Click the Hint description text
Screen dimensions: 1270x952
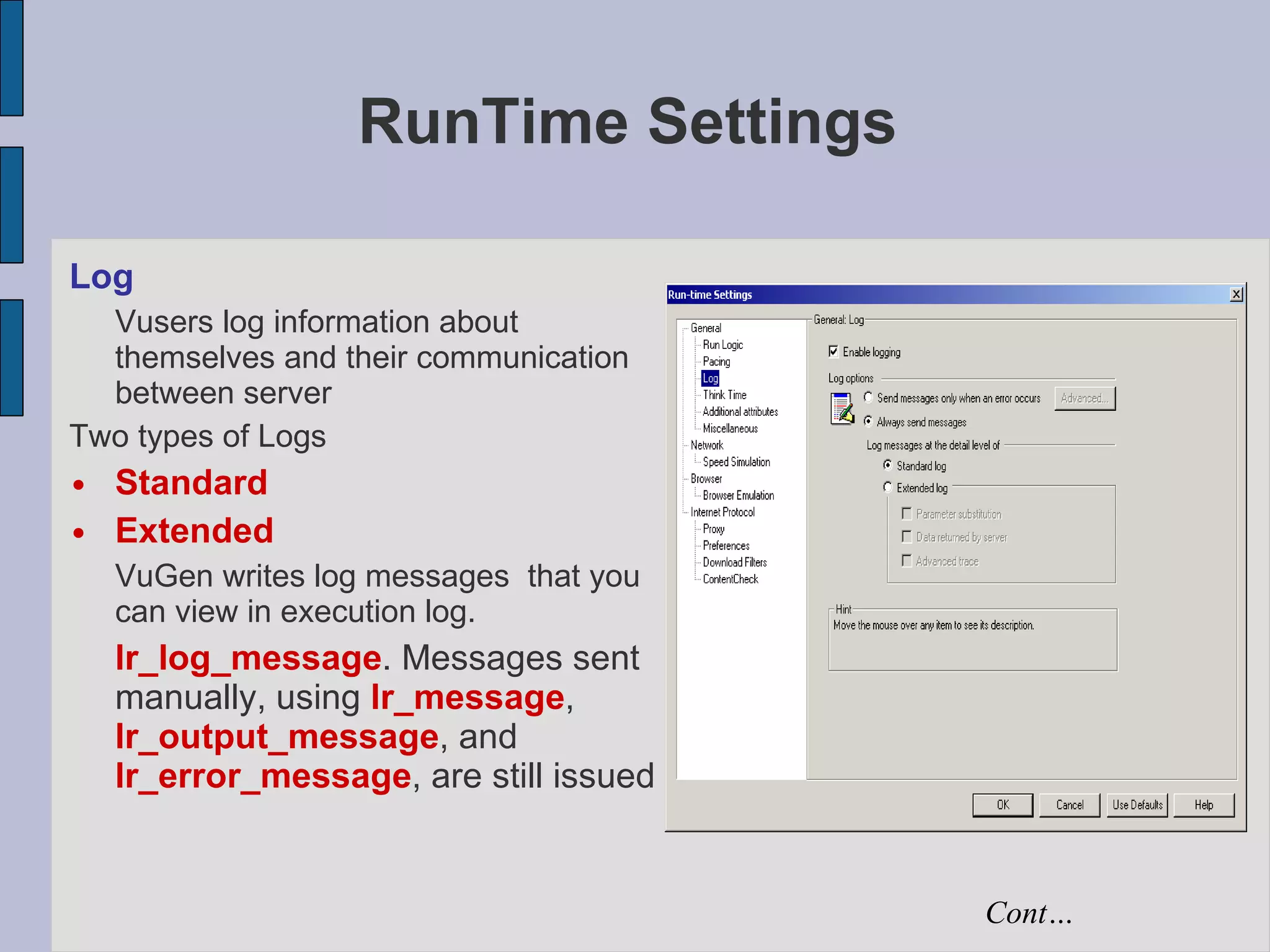tap(933, 625)
